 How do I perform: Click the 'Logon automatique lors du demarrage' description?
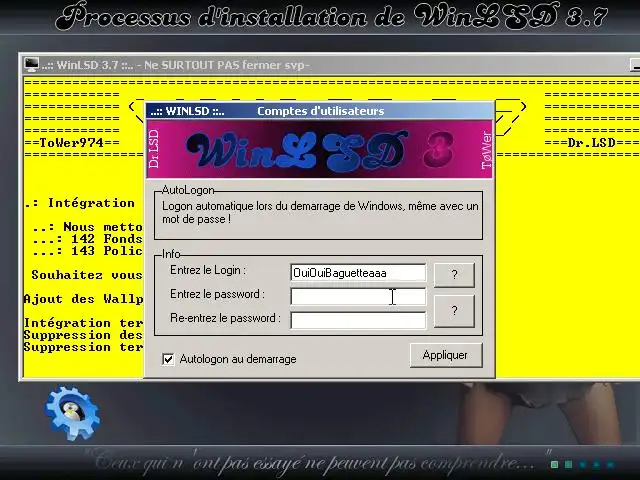point(320,212)
